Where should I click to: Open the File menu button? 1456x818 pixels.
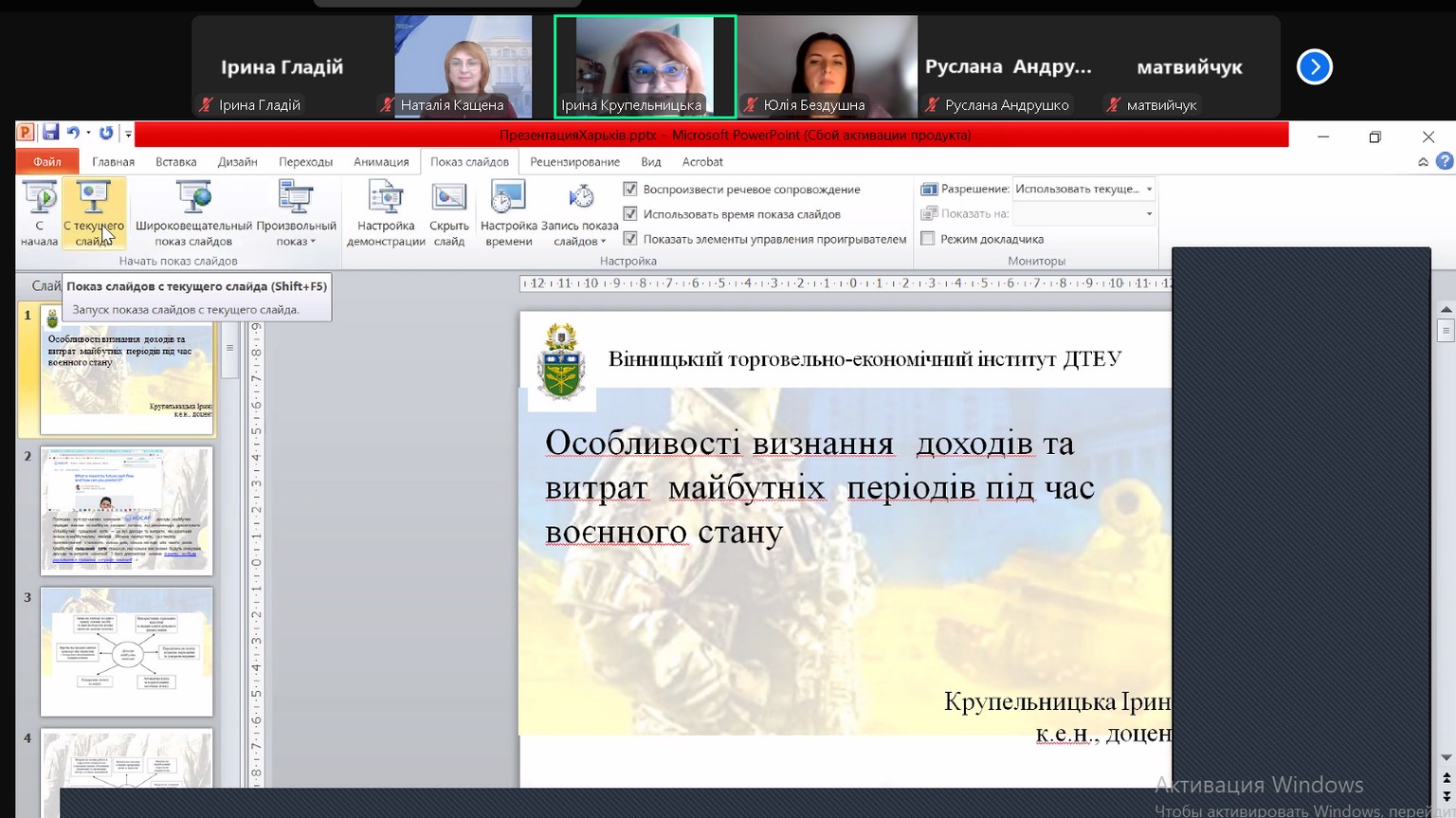(46, 162)
